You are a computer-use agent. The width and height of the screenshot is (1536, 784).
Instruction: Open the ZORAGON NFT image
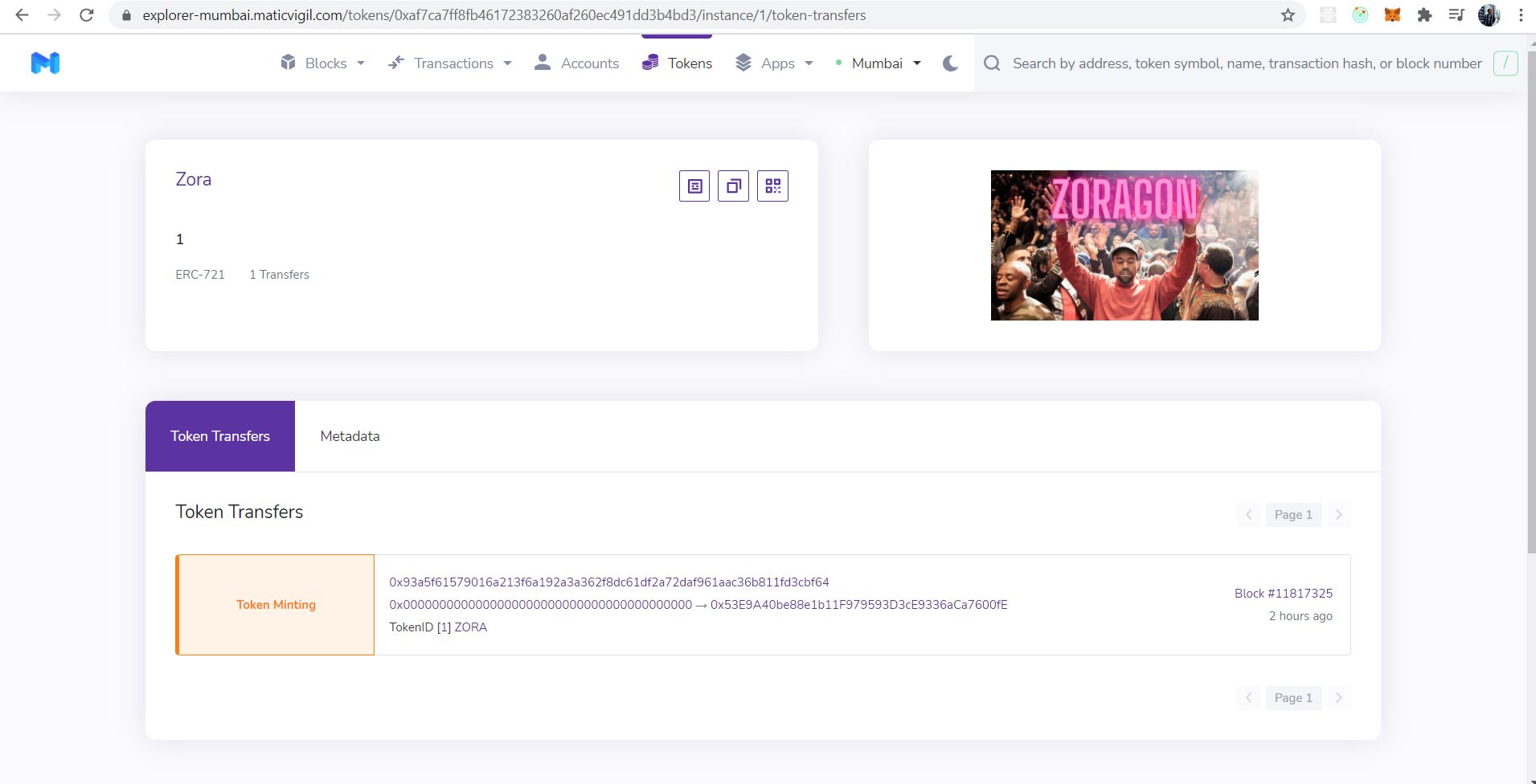[1124, 245]
